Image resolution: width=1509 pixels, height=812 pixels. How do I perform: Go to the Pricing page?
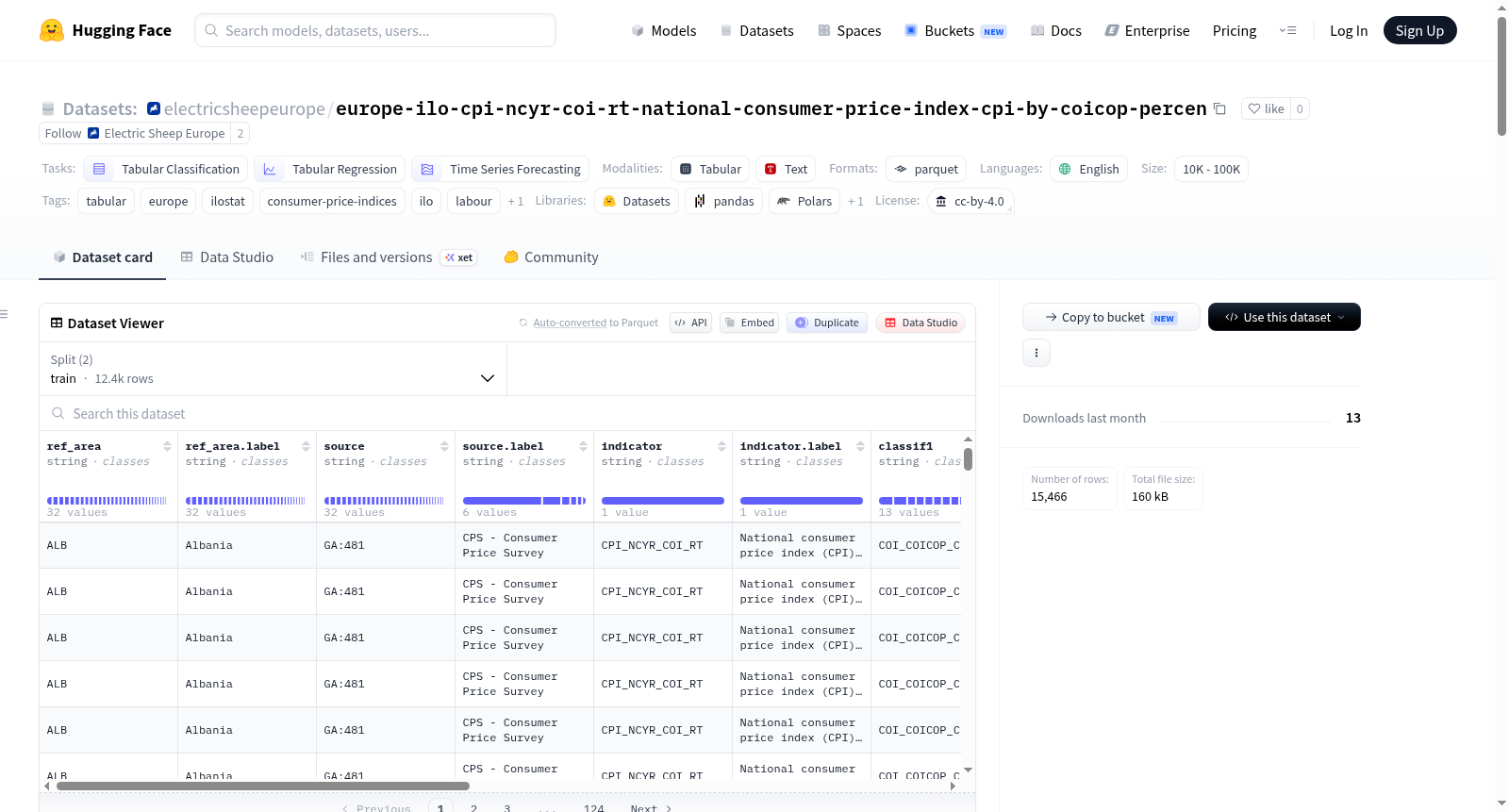[1235, 30]
